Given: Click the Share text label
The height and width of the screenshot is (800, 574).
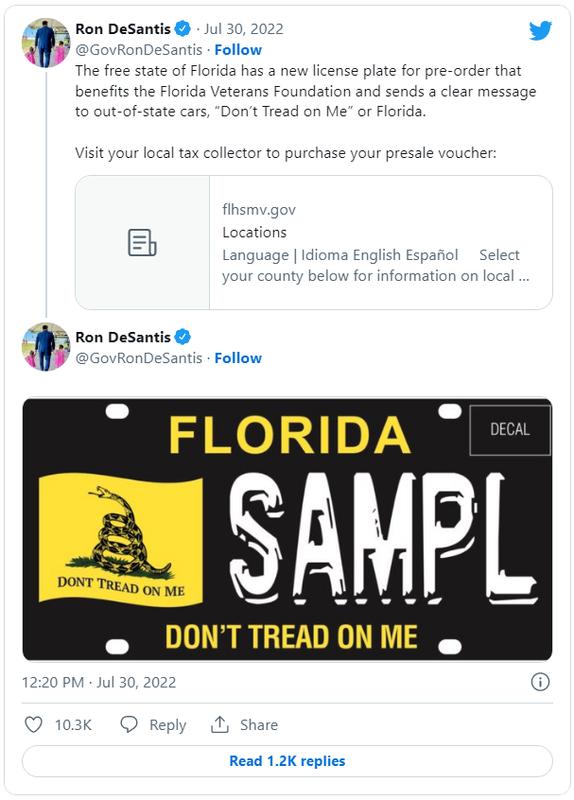Looking at the screenshot, I should (259, 725).
